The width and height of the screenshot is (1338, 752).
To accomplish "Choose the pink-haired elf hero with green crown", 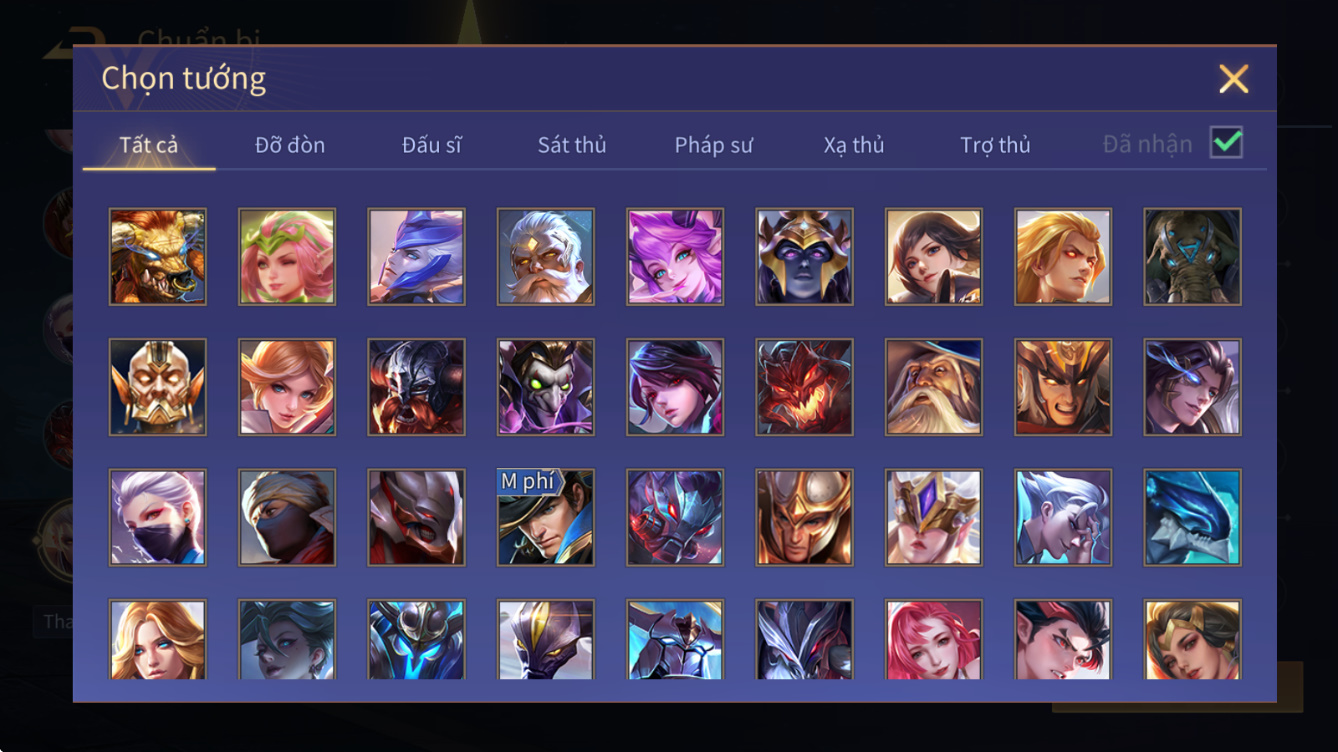I will tap(287, 256).
